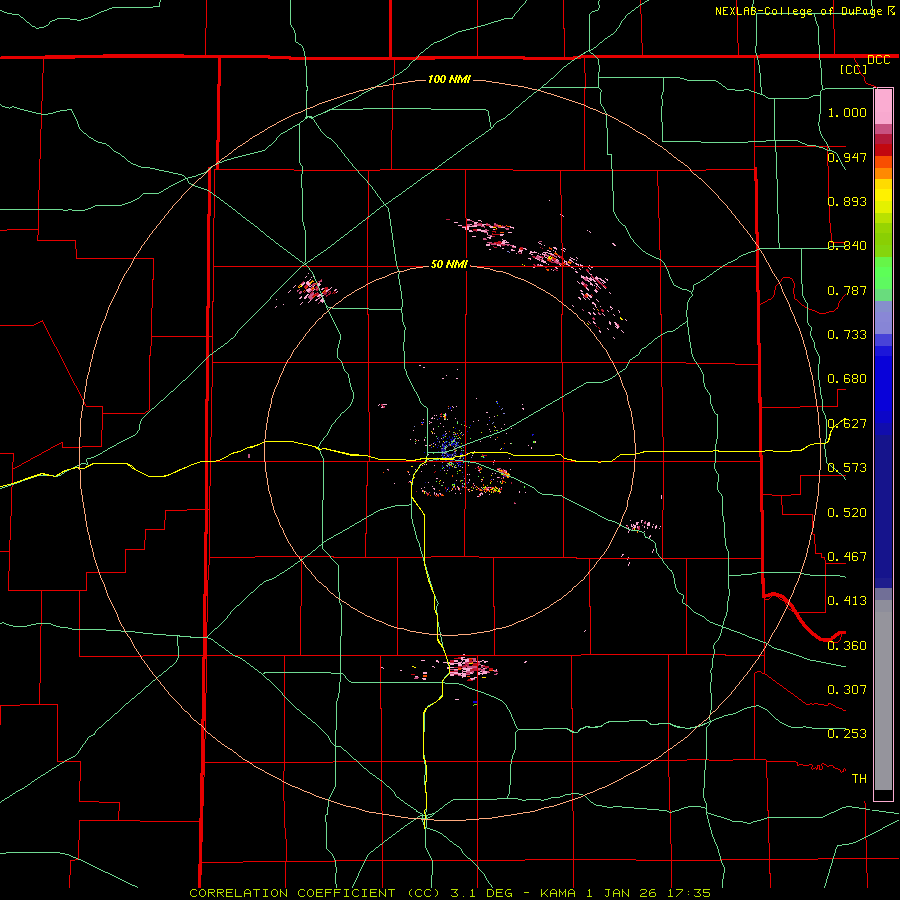Click the TH threshold label in legend
This screenshot has height=900, width=900.
click(859, 778)
